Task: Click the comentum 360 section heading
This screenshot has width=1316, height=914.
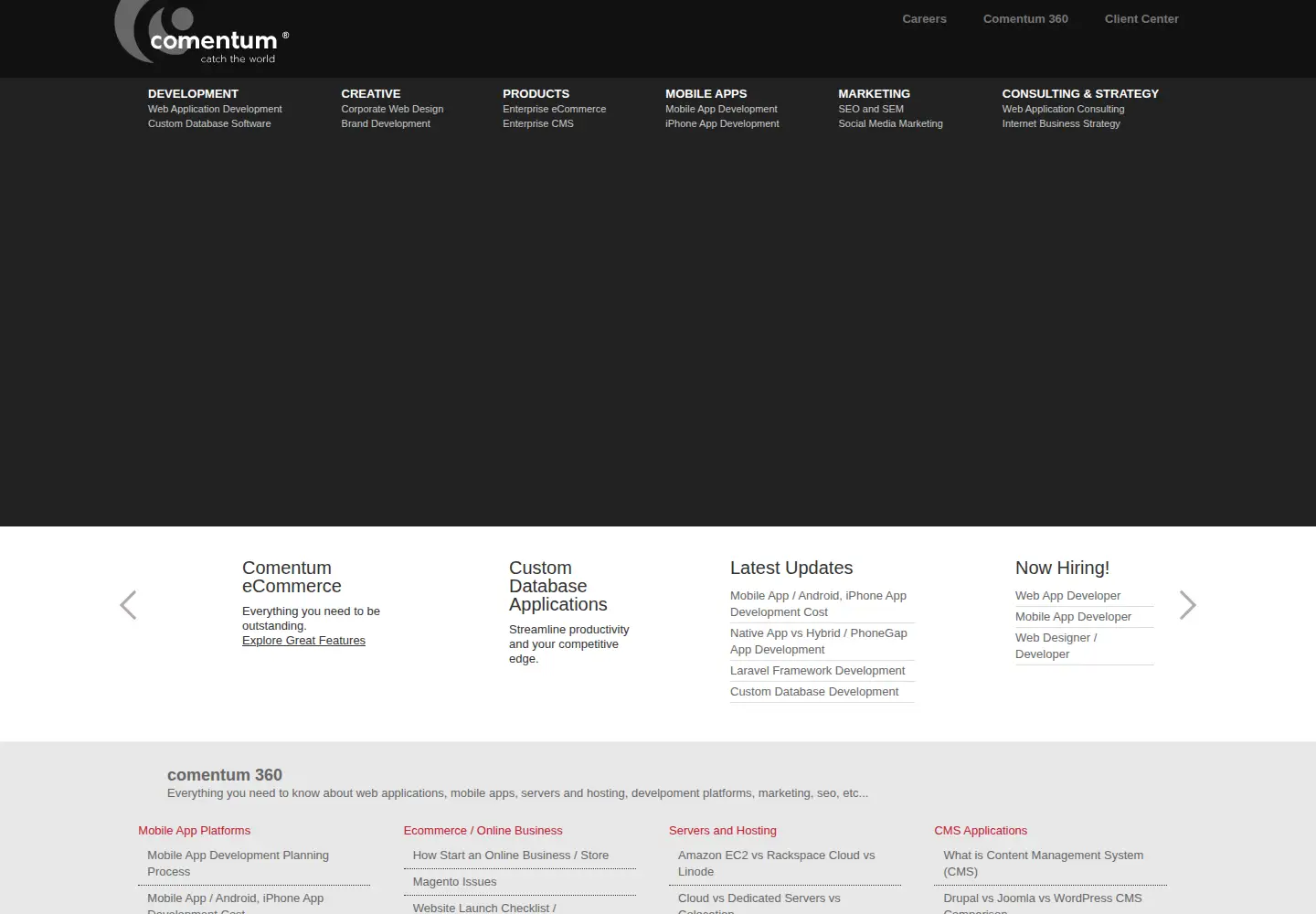Action: tap(225, 775)
